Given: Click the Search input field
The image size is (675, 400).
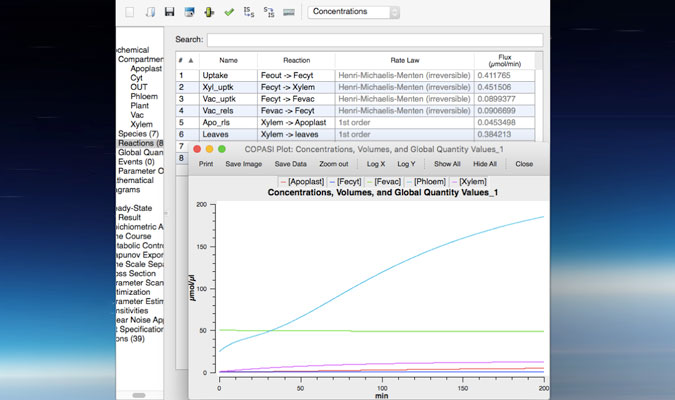Looking at the screenshot, I should coord(375,40).
